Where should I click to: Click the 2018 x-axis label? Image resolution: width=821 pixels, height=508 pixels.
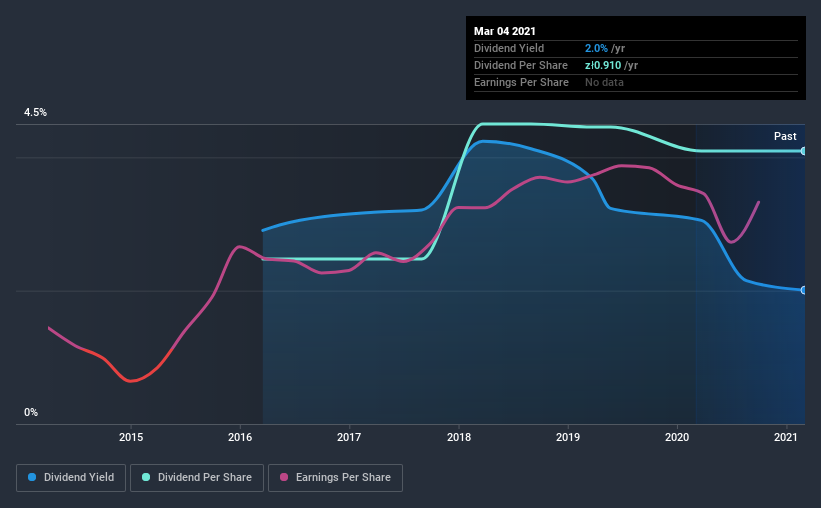click(x=459, y=437)
